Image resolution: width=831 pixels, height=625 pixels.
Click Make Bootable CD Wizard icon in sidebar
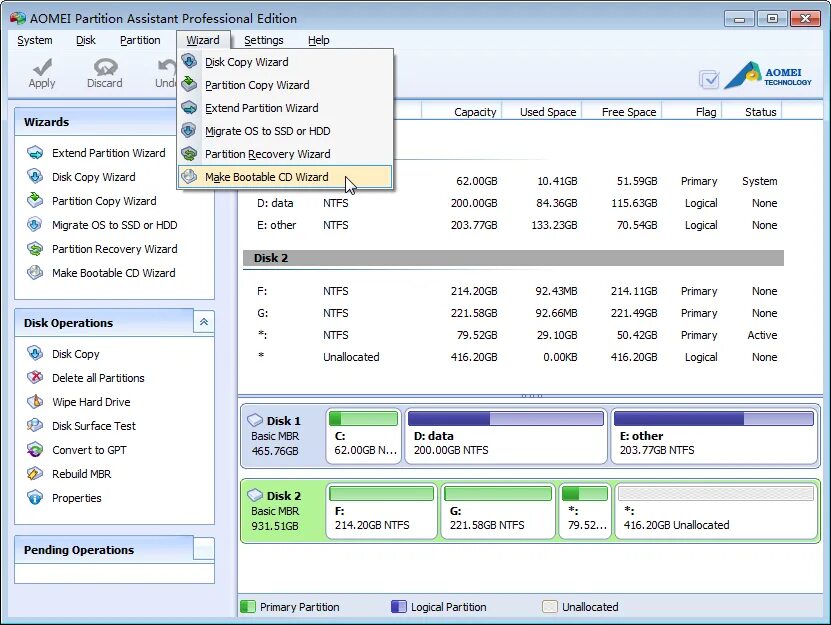click(x=35, y=272)
